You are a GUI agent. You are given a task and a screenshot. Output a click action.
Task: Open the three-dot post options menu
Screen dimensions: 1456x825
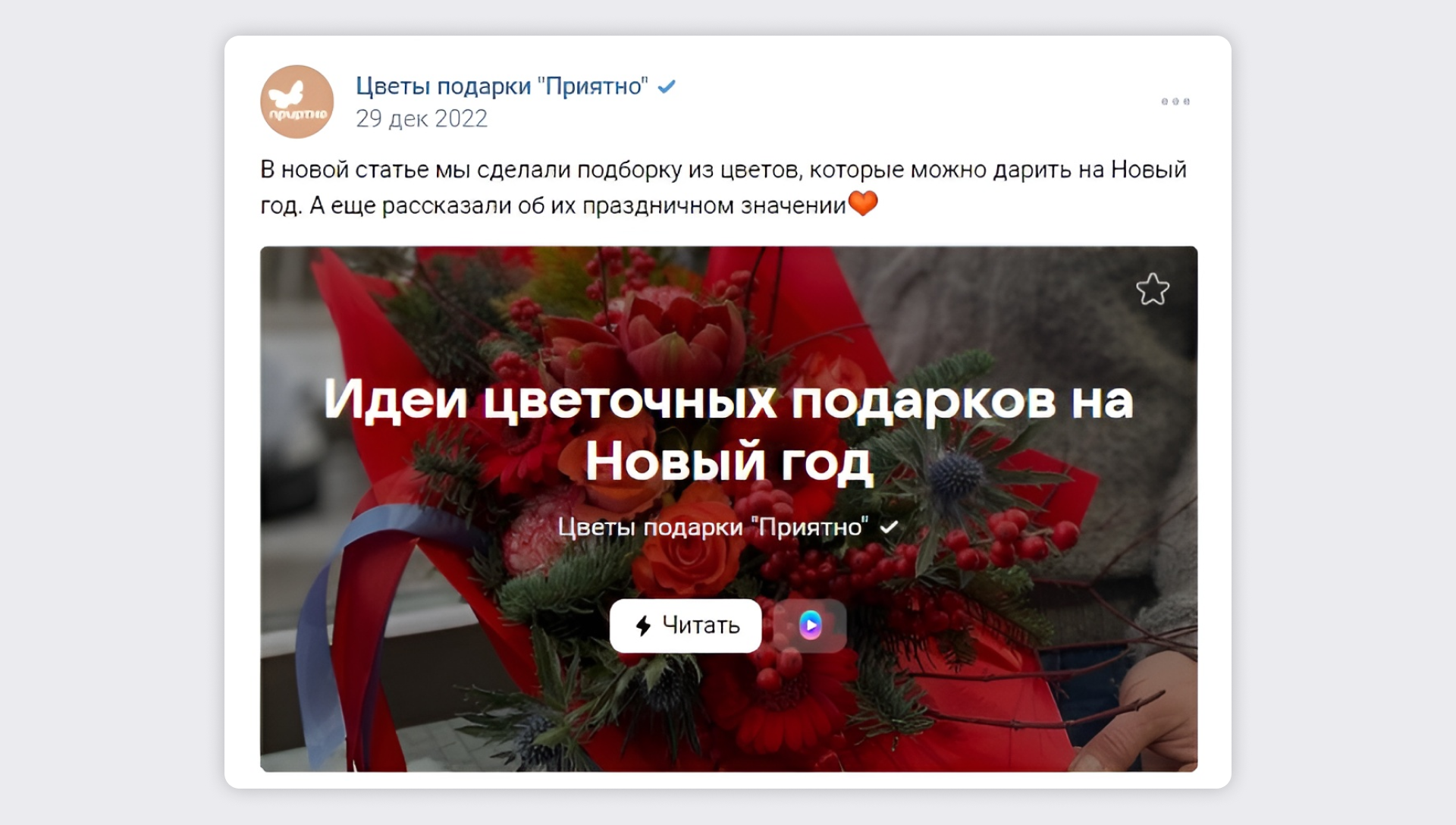1175,102
